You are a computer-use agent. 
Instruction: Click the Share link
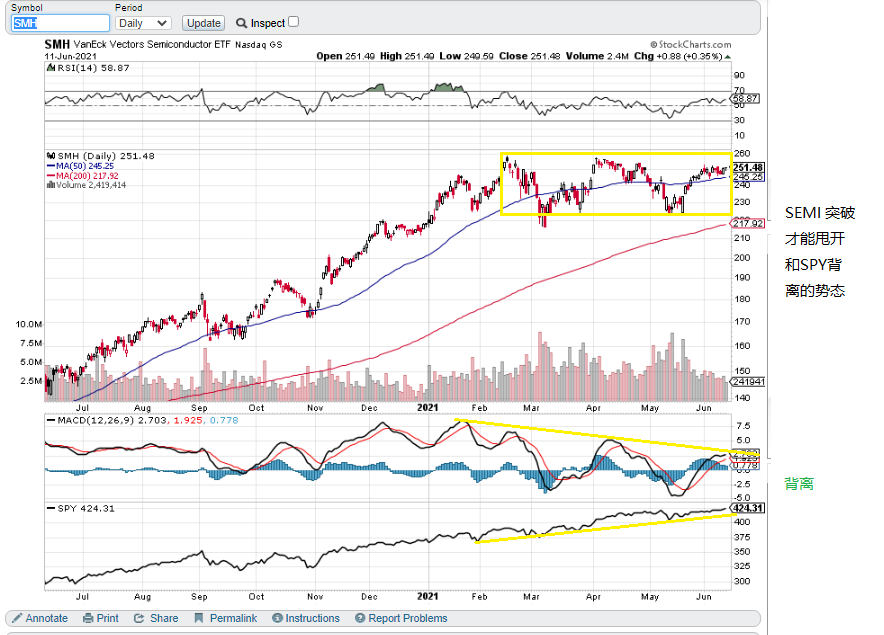(164, 618)
